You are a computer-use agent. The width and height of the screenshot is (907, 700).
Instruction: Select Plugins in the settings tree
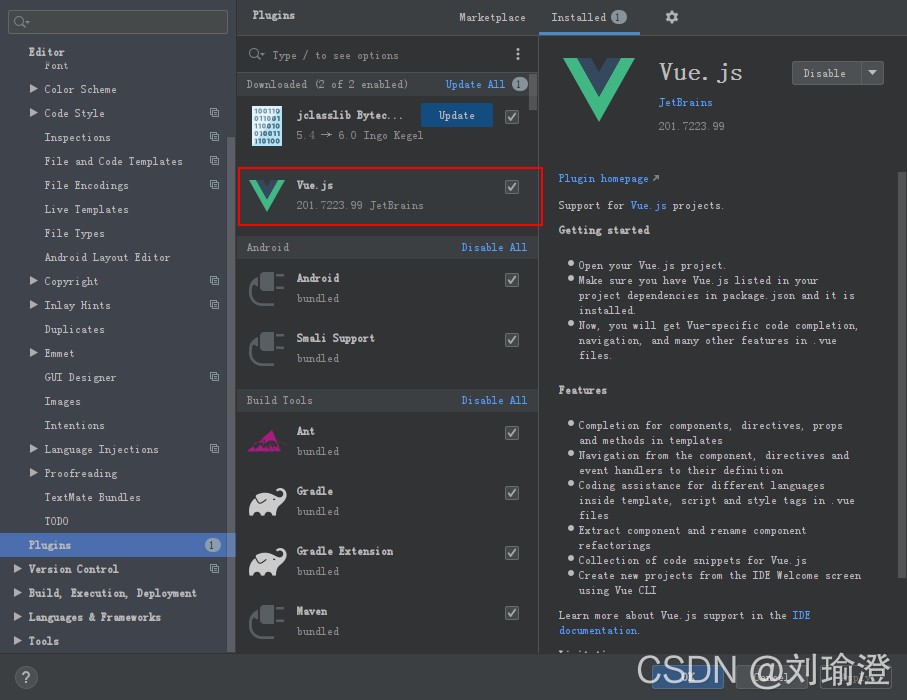pos(117,545)
